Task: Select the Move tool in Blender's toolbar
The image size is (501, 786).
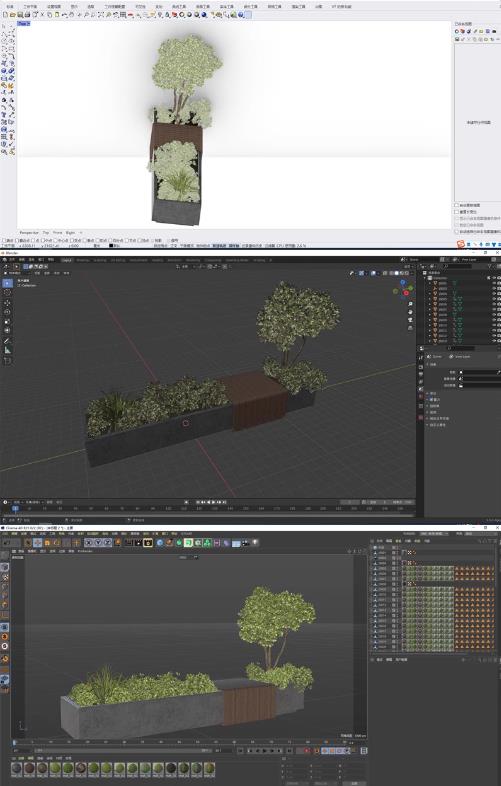Action: coord(8,303)
